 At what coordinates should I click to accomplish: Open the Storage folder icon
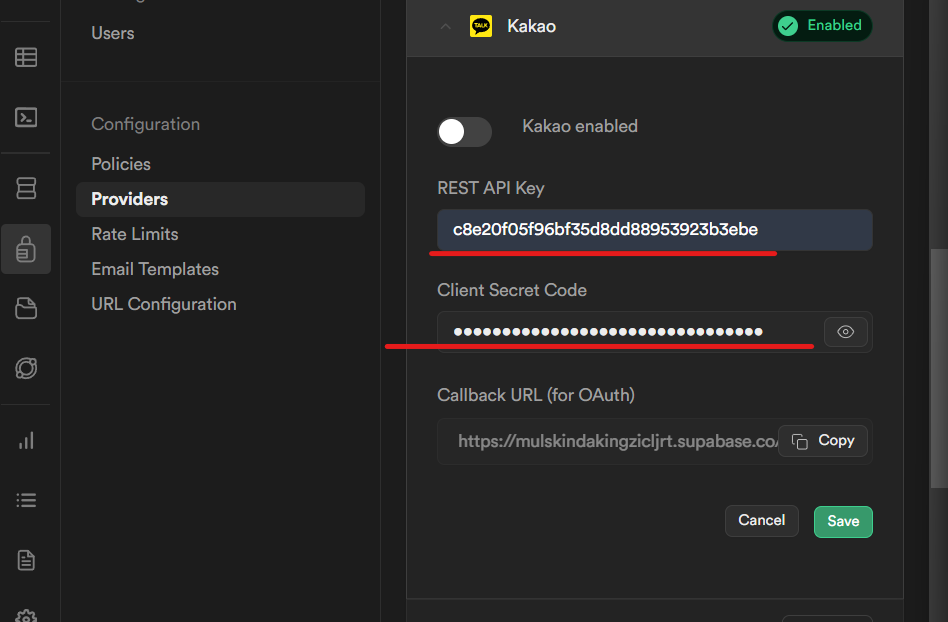(x=26, y=308)
